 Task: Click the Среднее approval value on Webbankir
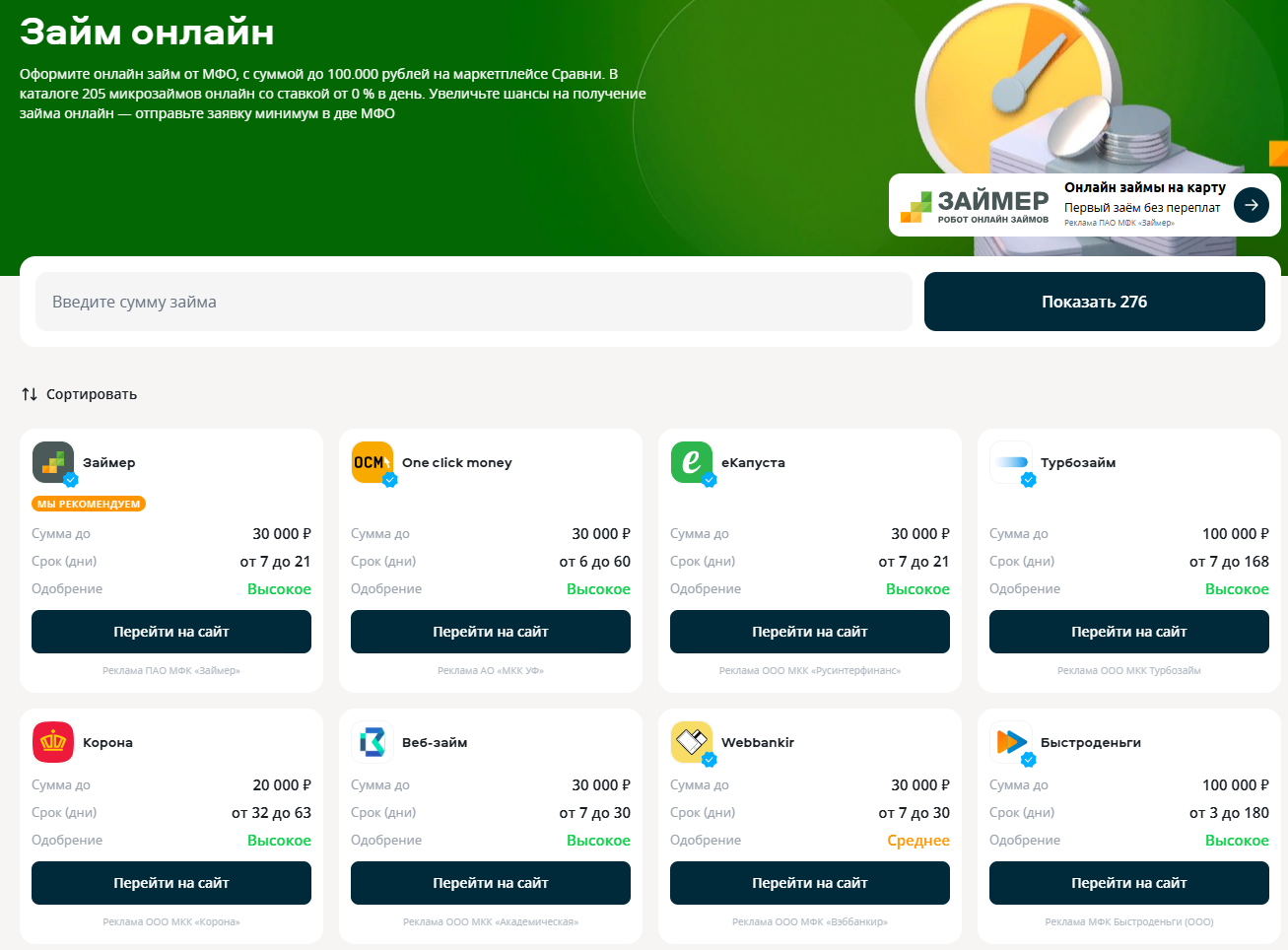[918, 841]
